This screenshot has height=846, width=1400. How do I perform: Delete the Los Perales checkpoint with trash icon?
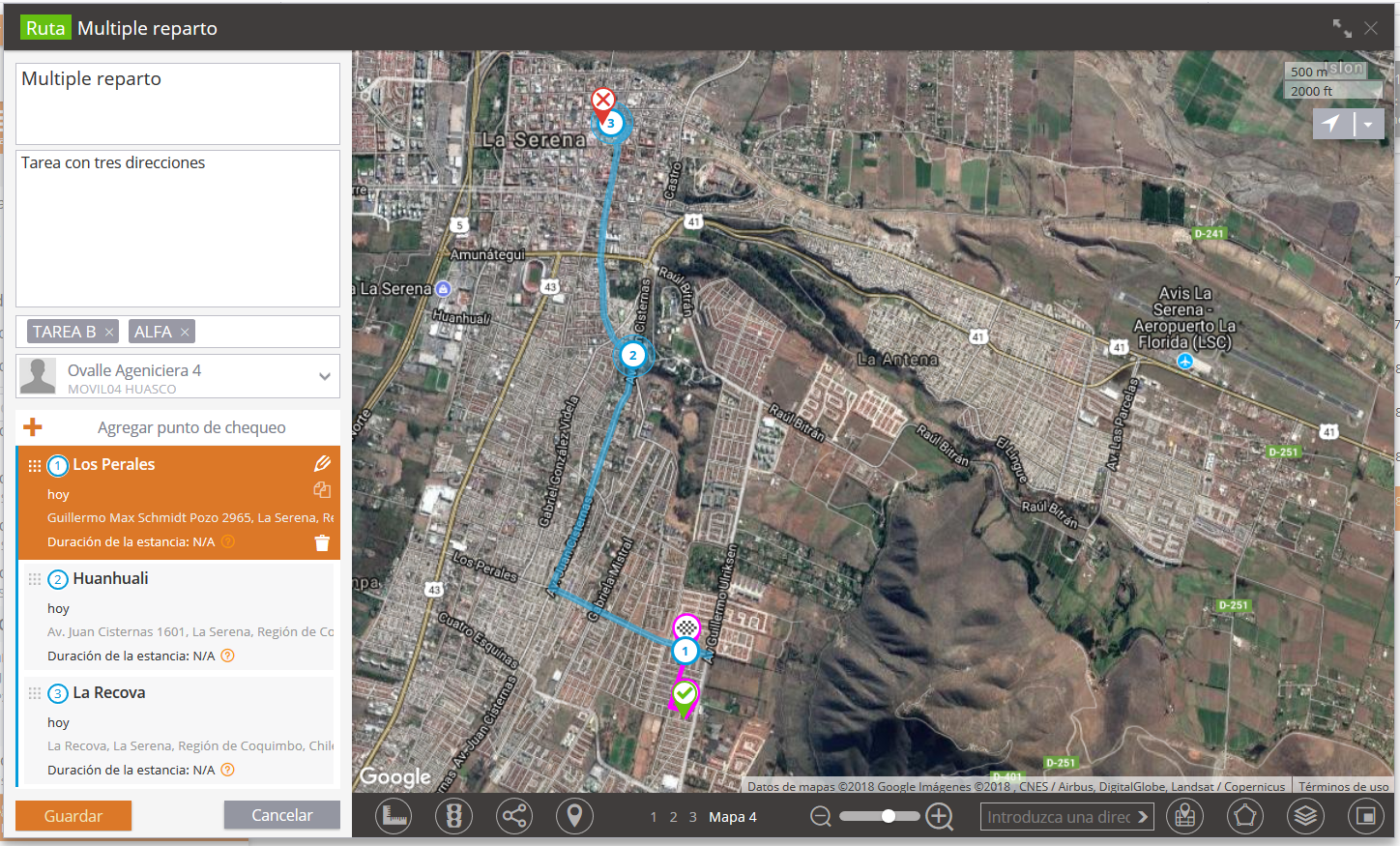[322, 543]
